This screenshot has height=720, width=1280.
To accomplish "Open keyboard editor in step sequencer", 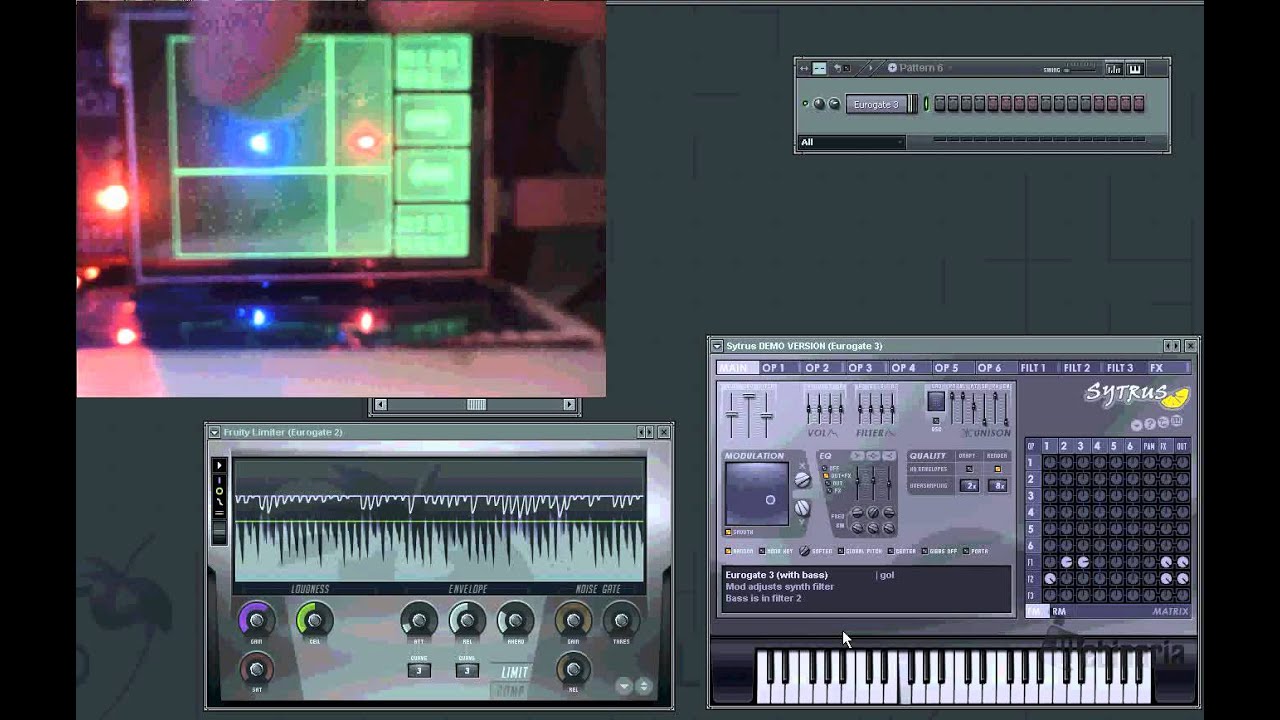I will click(1135, 68).
